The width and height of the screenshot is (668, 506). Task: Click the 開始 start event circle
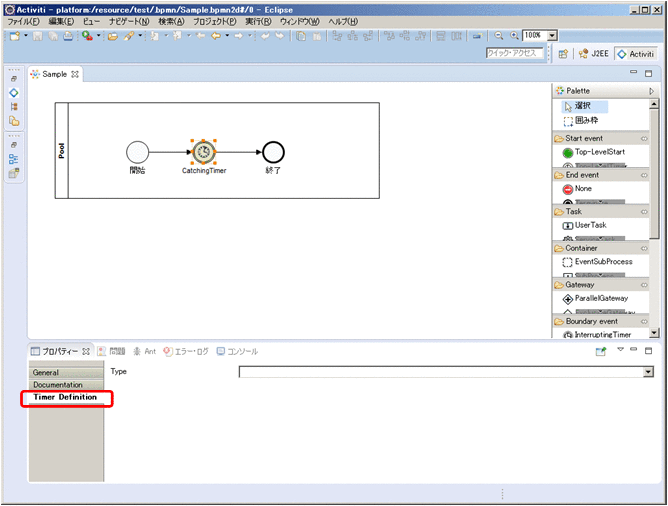coord(137,151)
